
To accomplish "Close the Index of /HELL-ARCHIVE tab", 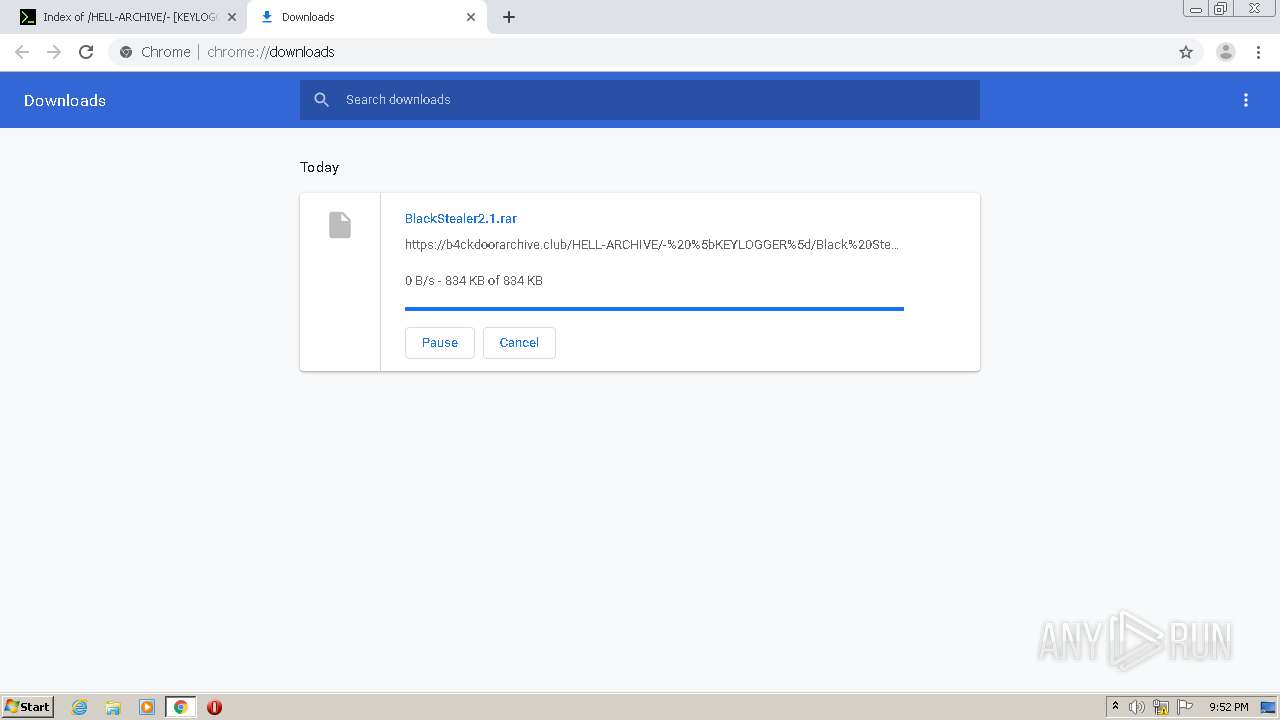I will coord(232,17).
